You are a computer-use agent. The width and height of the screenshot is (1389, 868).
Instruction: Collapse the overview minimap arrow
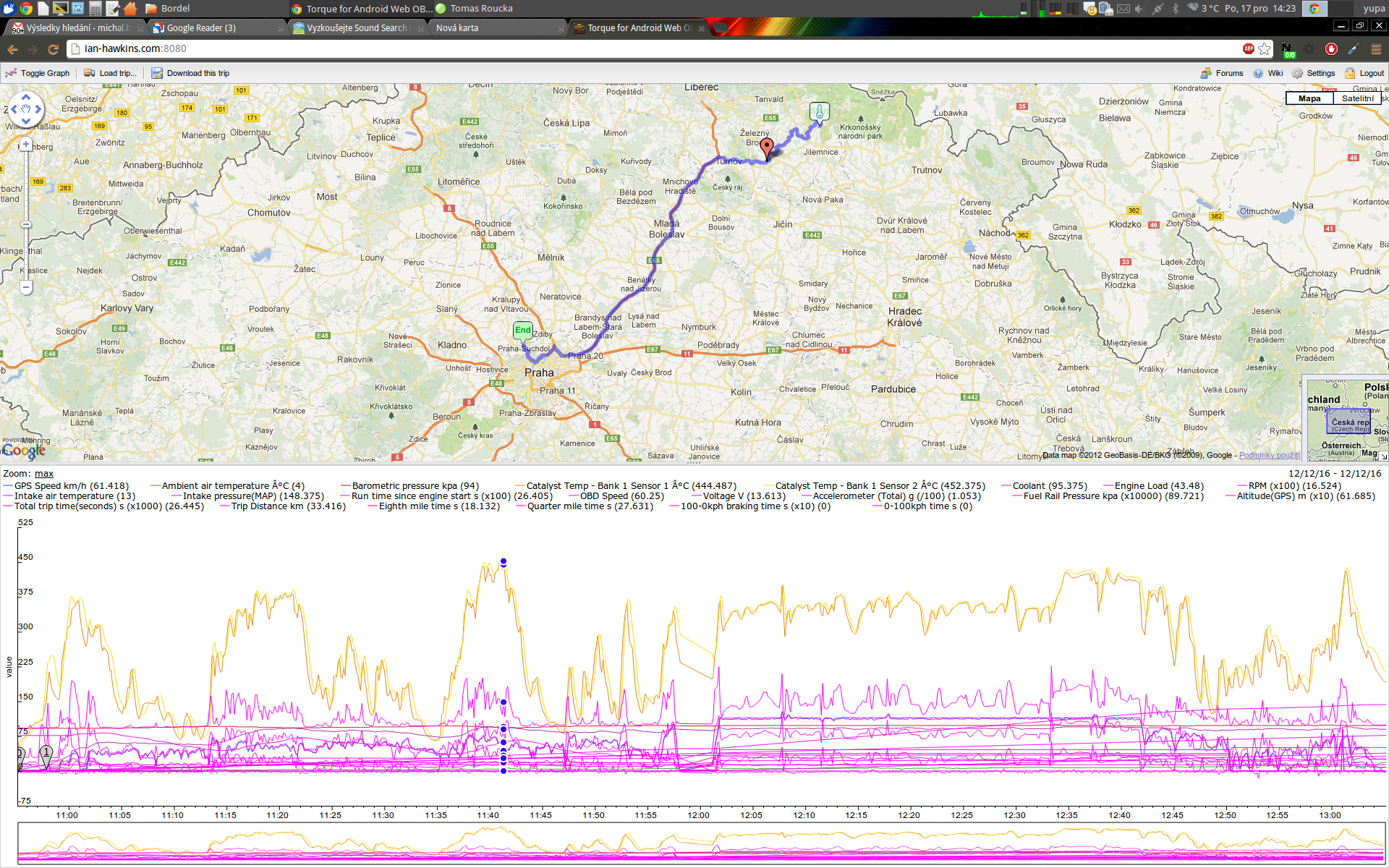[1383, 456]
